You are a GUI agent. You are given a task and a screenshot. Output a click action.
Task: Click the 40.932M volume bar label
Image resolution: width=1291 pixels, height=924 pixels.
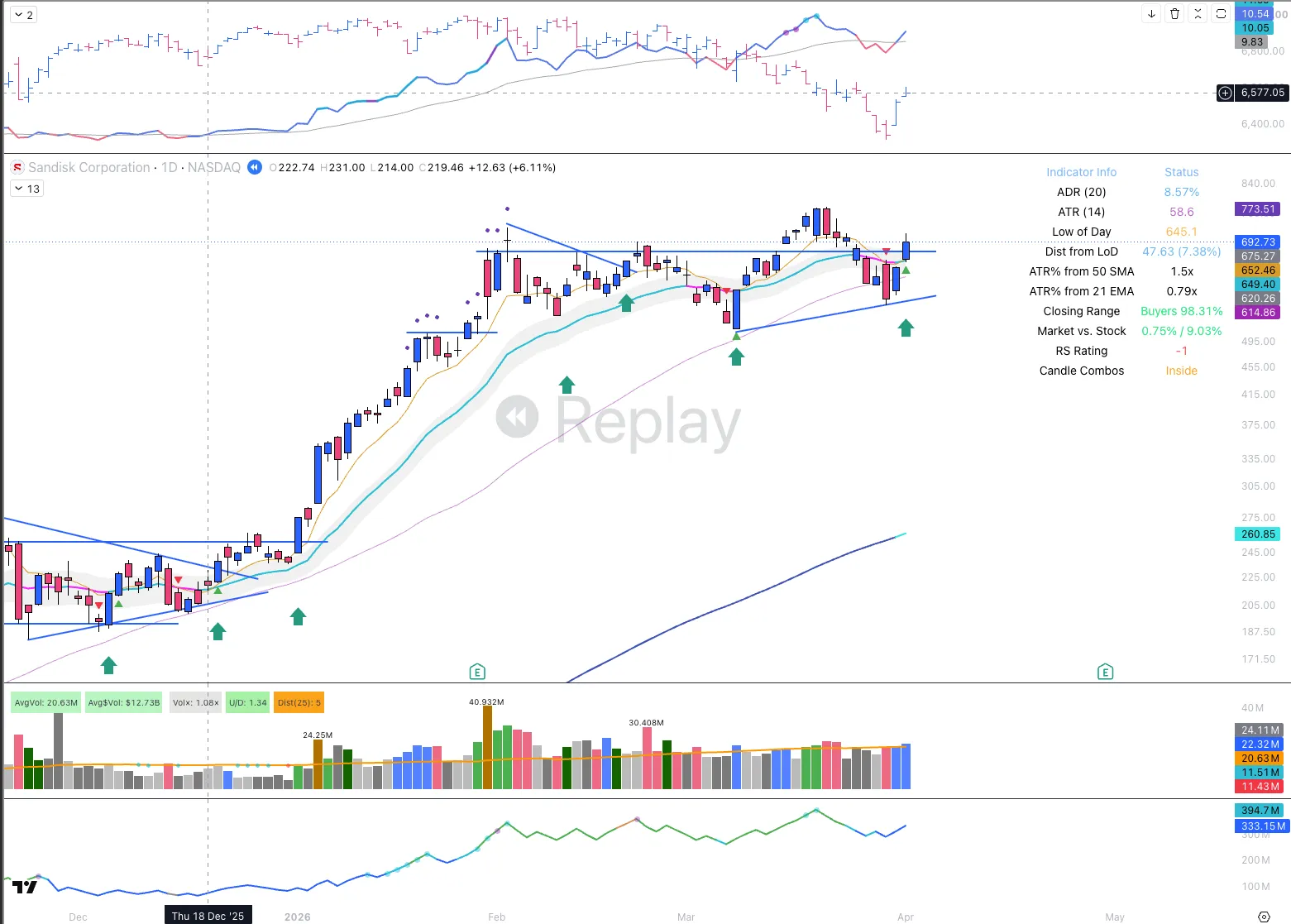point(486,701)
